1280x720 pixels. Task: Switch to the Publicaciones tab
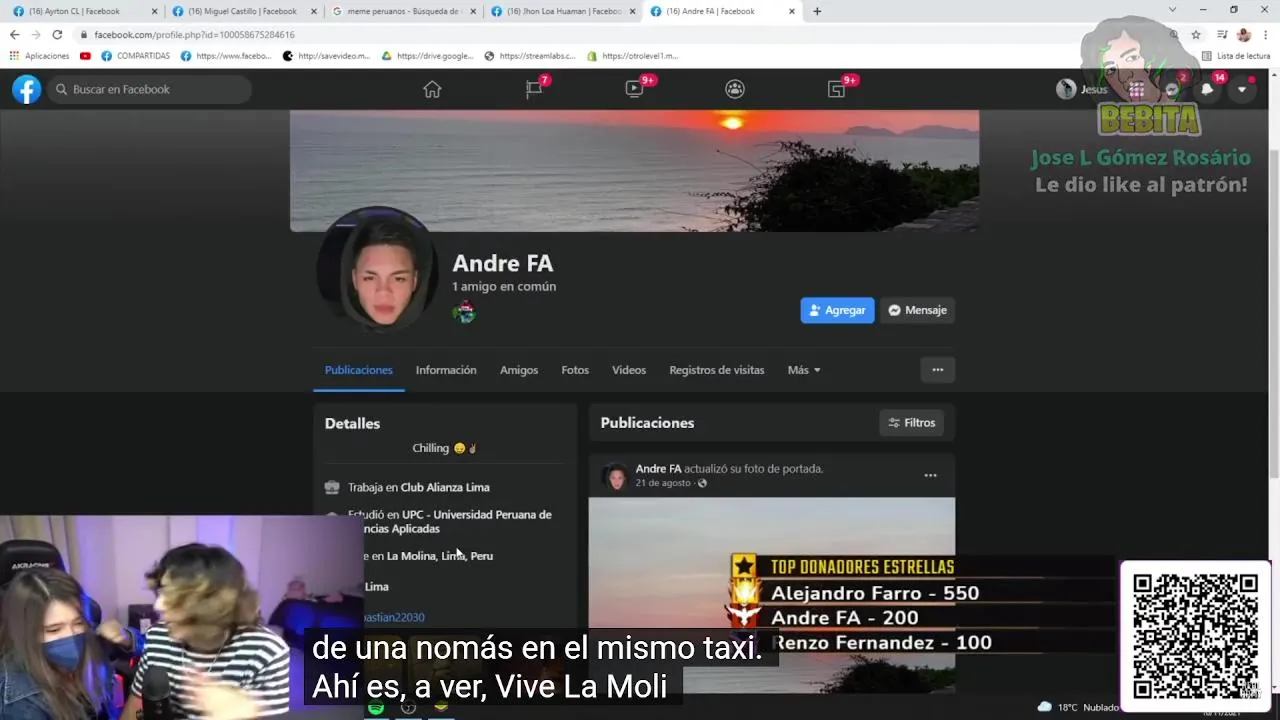click(358, 370)
